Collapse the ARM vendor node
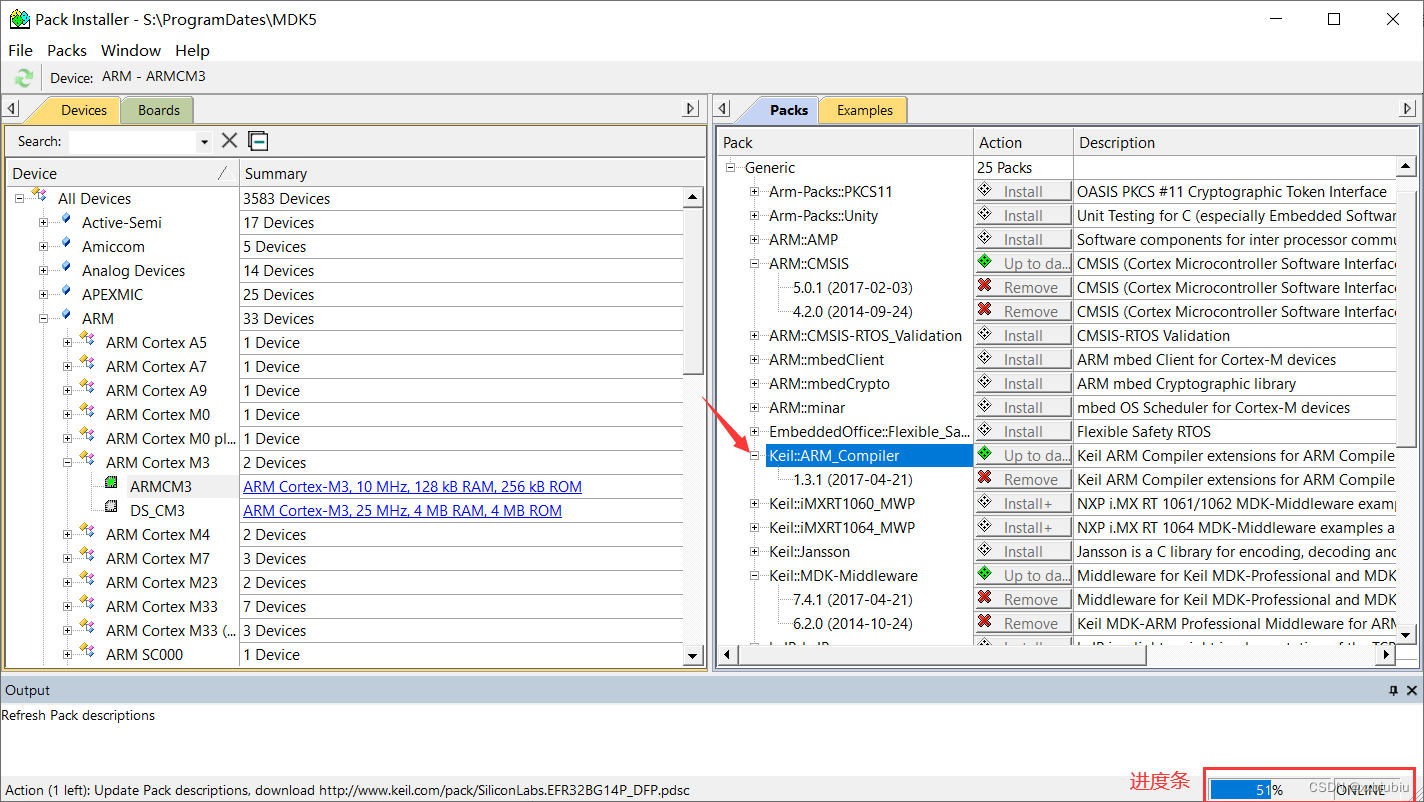This screenshot has height=802, width=1424. coord(44,318)
